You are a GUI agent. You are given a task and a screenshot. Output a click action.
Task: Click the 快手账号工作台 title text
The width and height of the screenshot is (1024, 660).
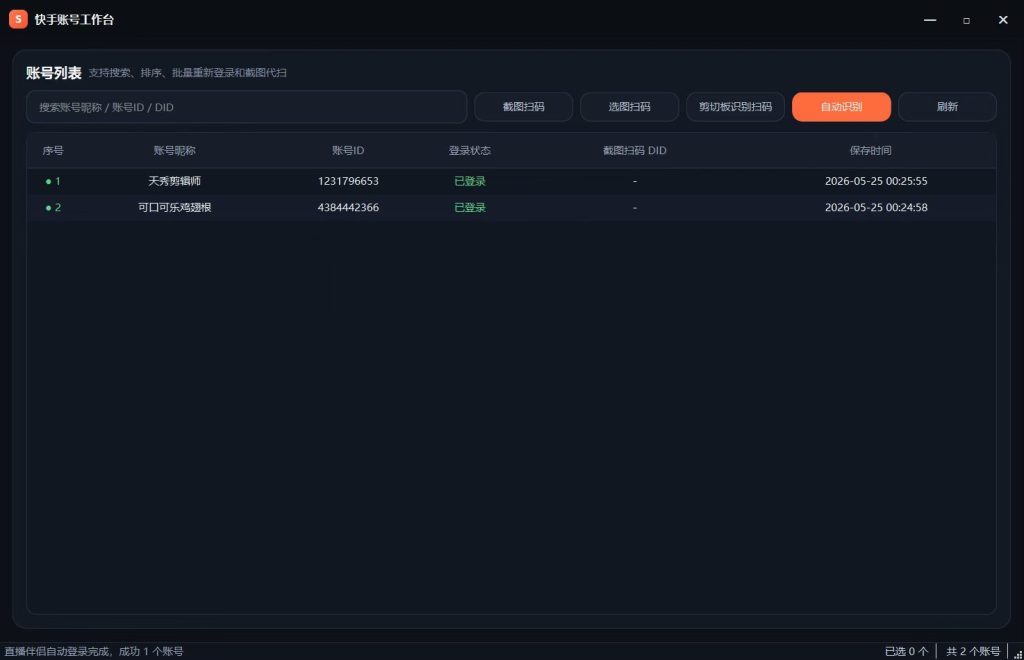click(x=74, y=20)
